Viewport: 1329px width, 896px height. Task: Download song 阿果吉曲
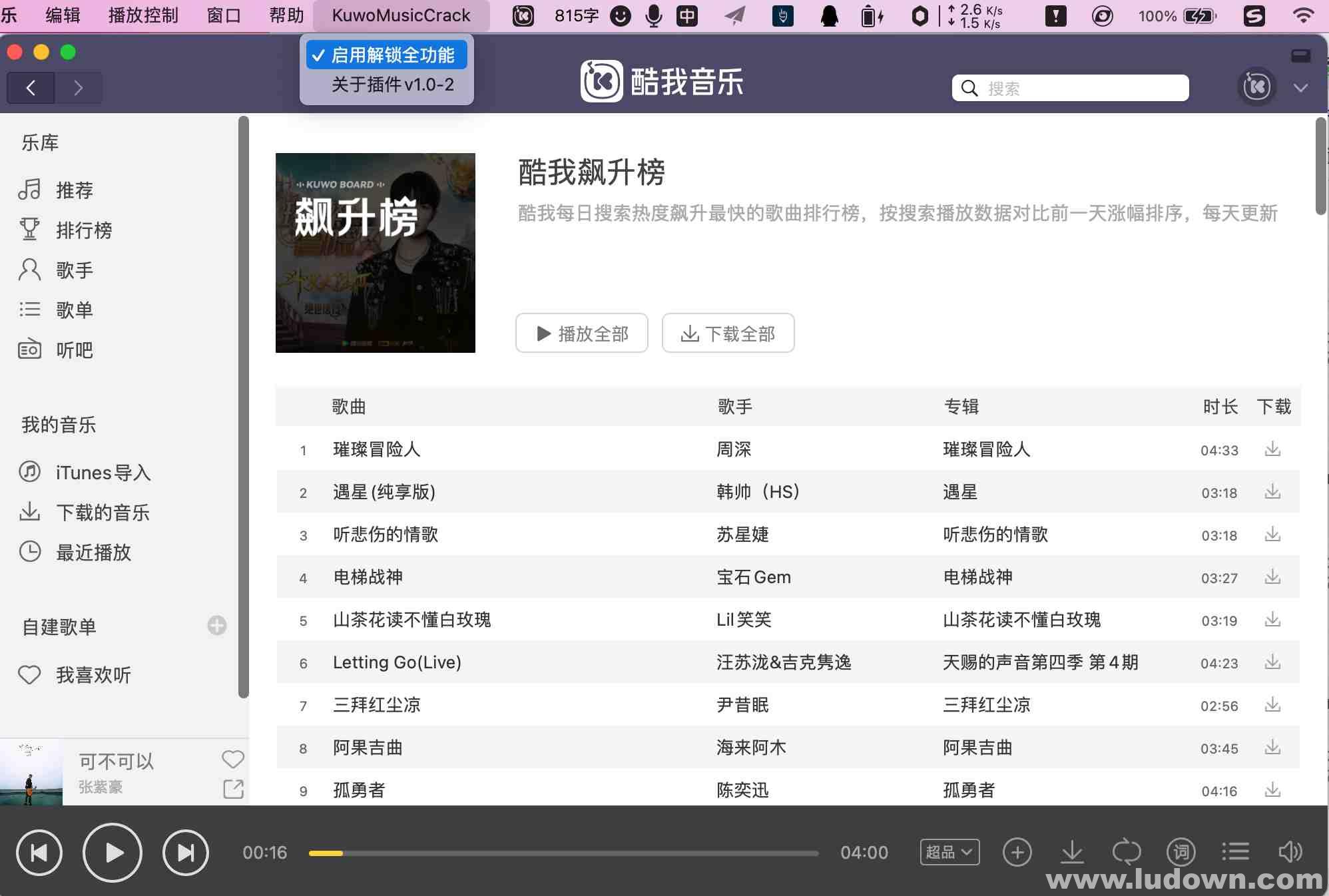pyautogui.click(x=1272, y=747)
